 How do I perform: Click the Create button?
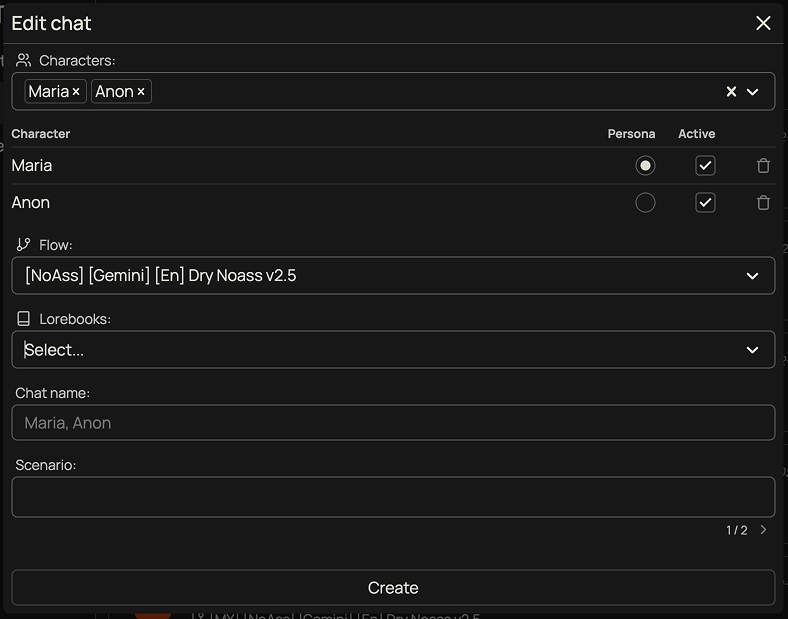click(393, 588)
